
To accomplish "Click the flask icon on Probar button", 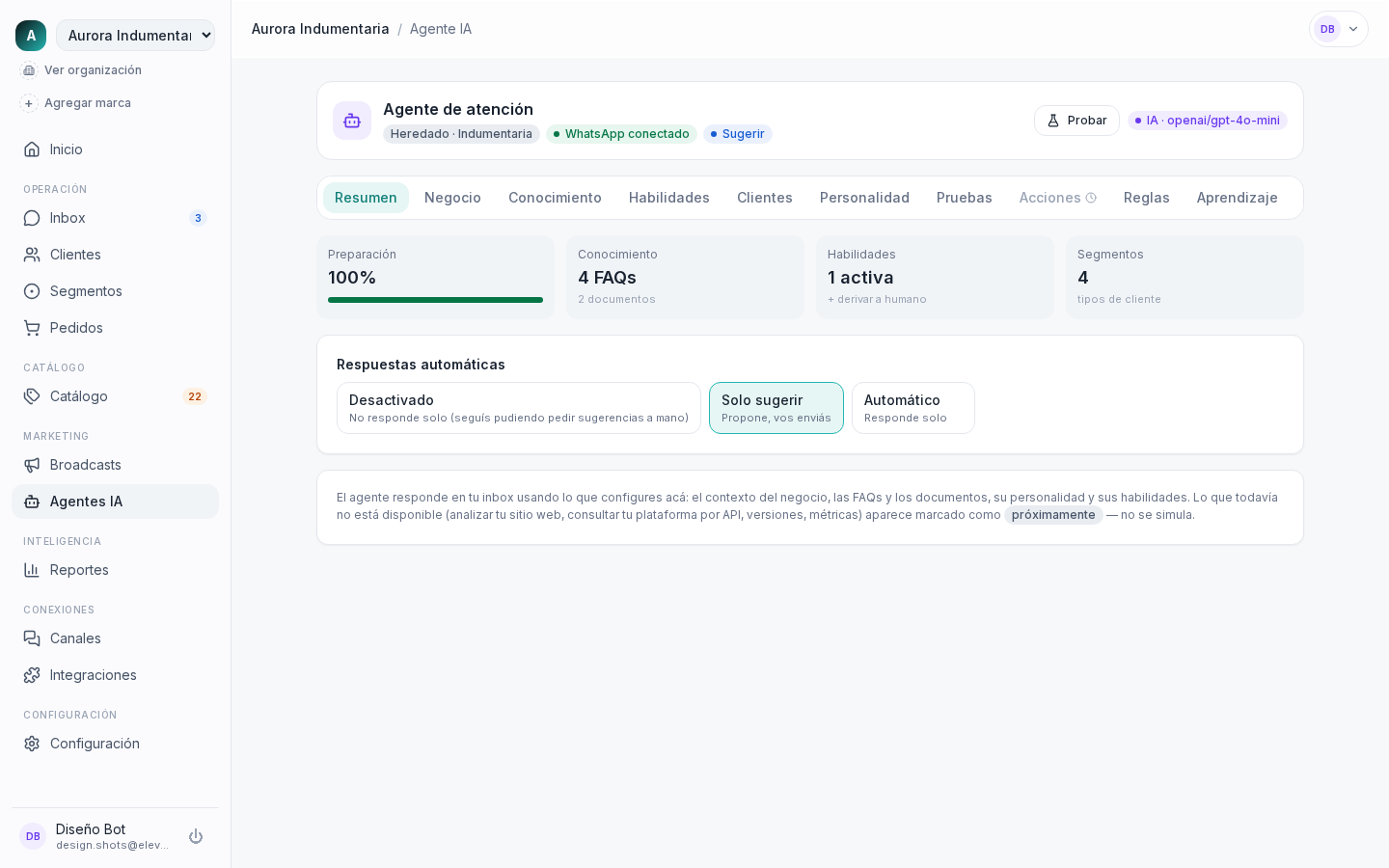I will (1053, 121).
